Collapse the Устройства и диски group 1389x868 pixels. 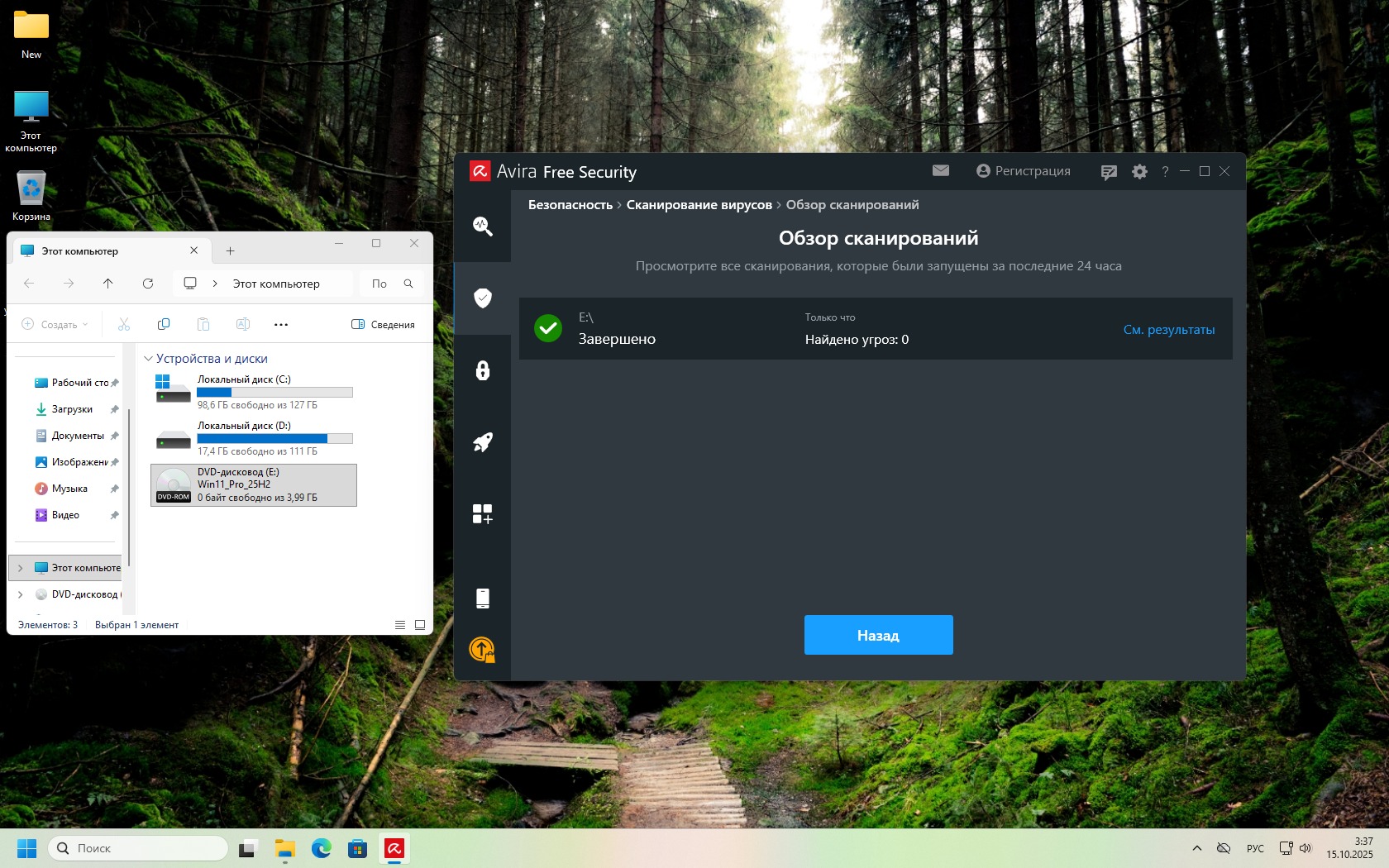click(x=149, y=359)
